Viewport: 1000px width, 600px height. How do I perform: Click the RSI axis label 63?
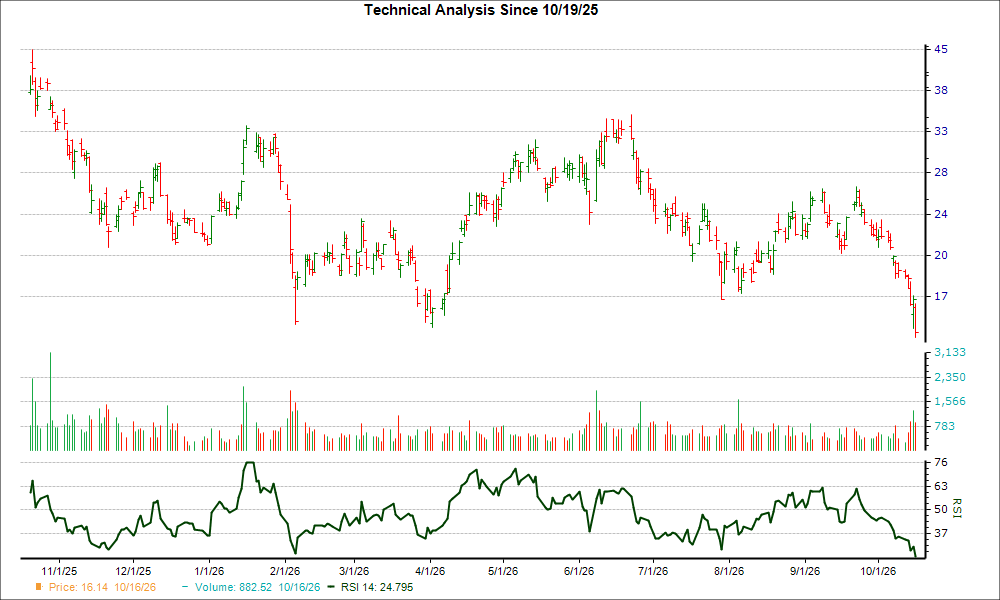tap(941, 486)
